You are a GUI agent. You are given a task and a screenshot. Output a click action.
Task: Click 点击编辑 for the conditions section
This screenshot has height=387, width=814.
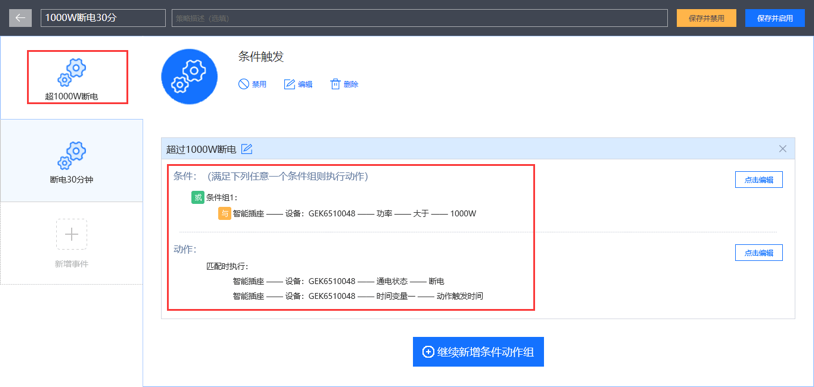tap(758, 180)
